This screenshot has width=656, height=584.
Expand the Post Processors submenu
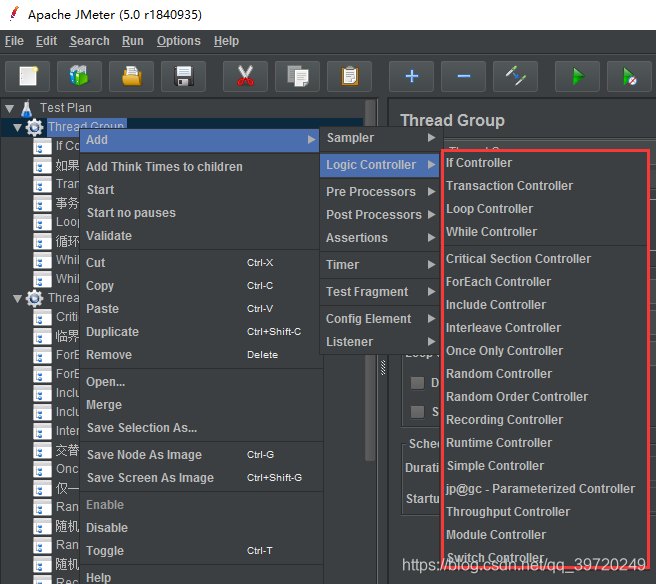click(379, 215)
